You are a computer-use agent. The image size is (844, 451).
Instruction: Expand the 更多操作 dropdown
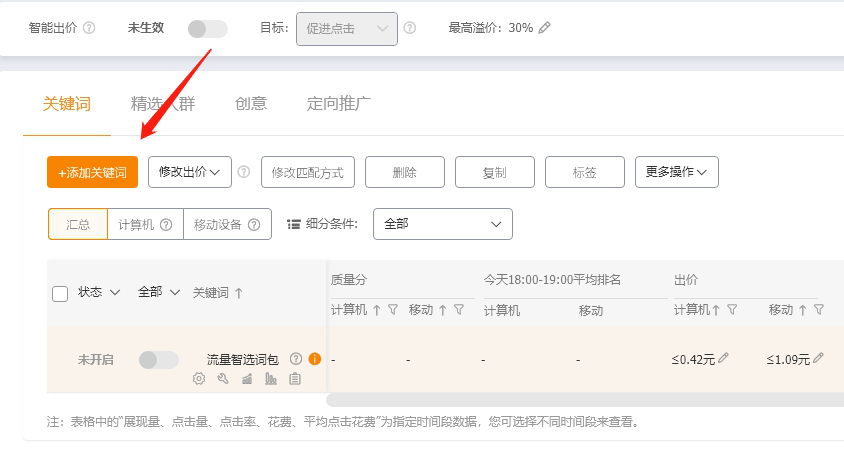pyautogui.click(x=676, y=172)
